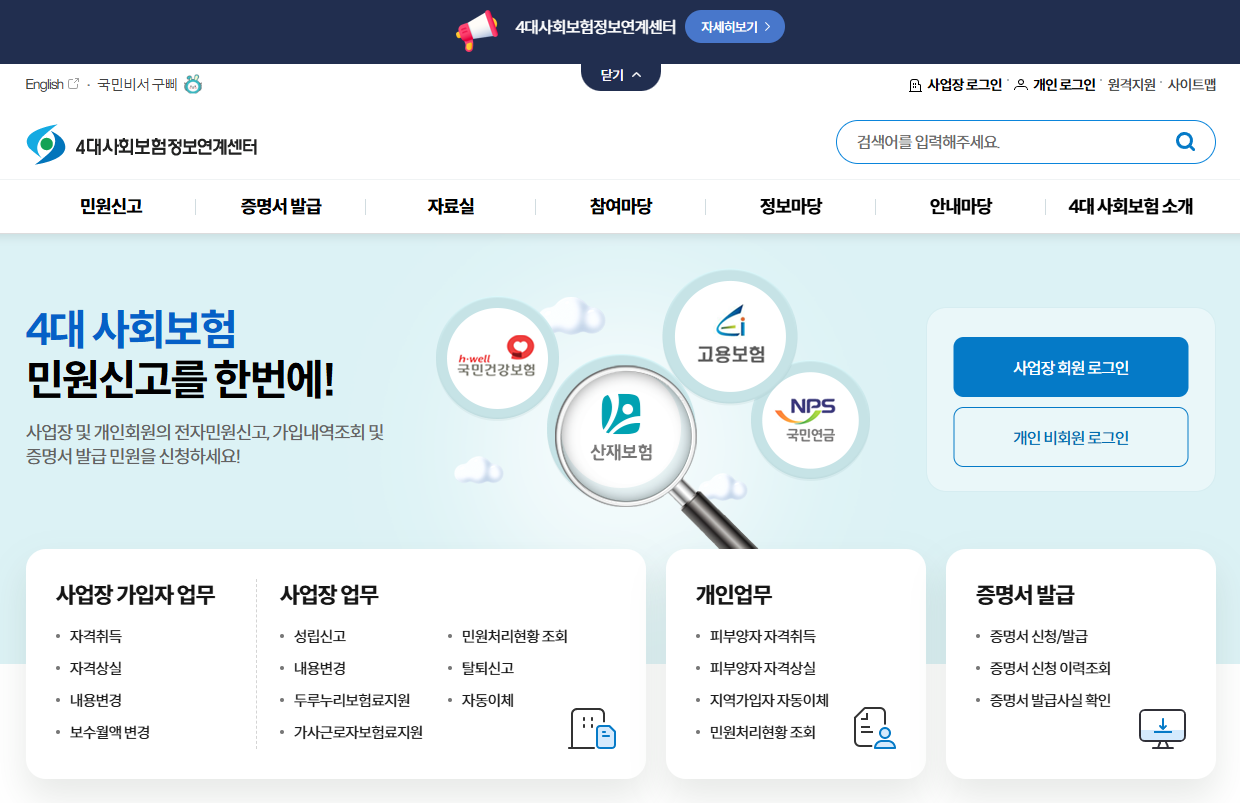
Task: Click the monitor download icon in 증명서 발급
Action: tap(1162, 729)
